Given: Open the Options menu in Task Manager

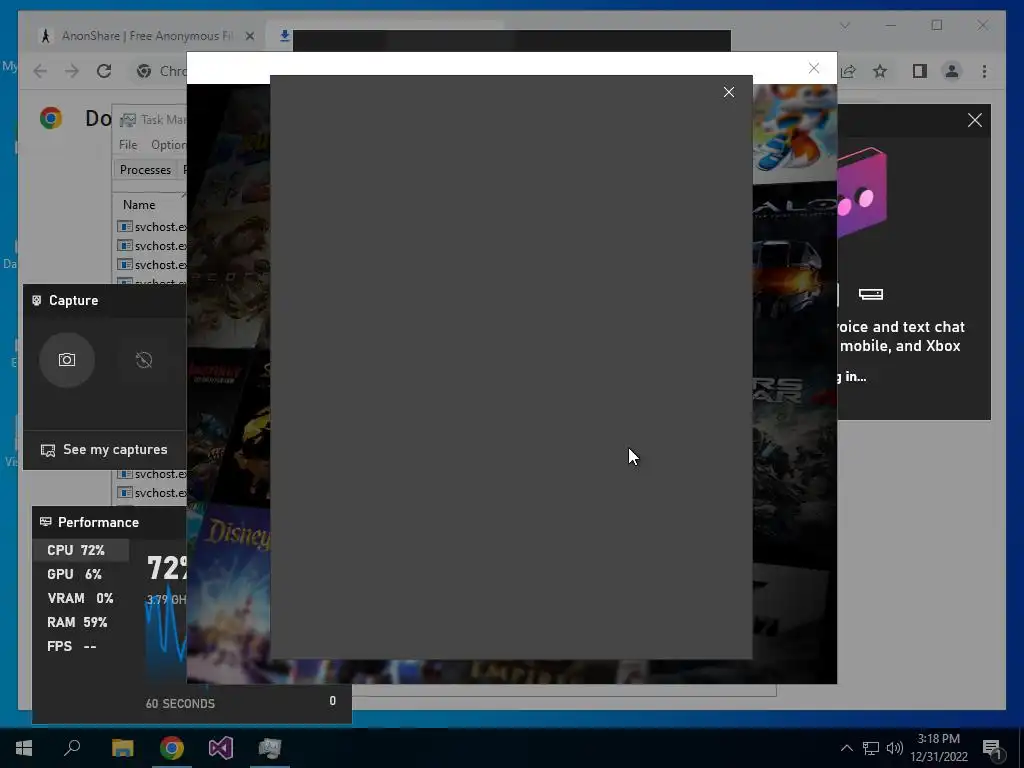Looking at the screenshot, I should coord(168,144).
